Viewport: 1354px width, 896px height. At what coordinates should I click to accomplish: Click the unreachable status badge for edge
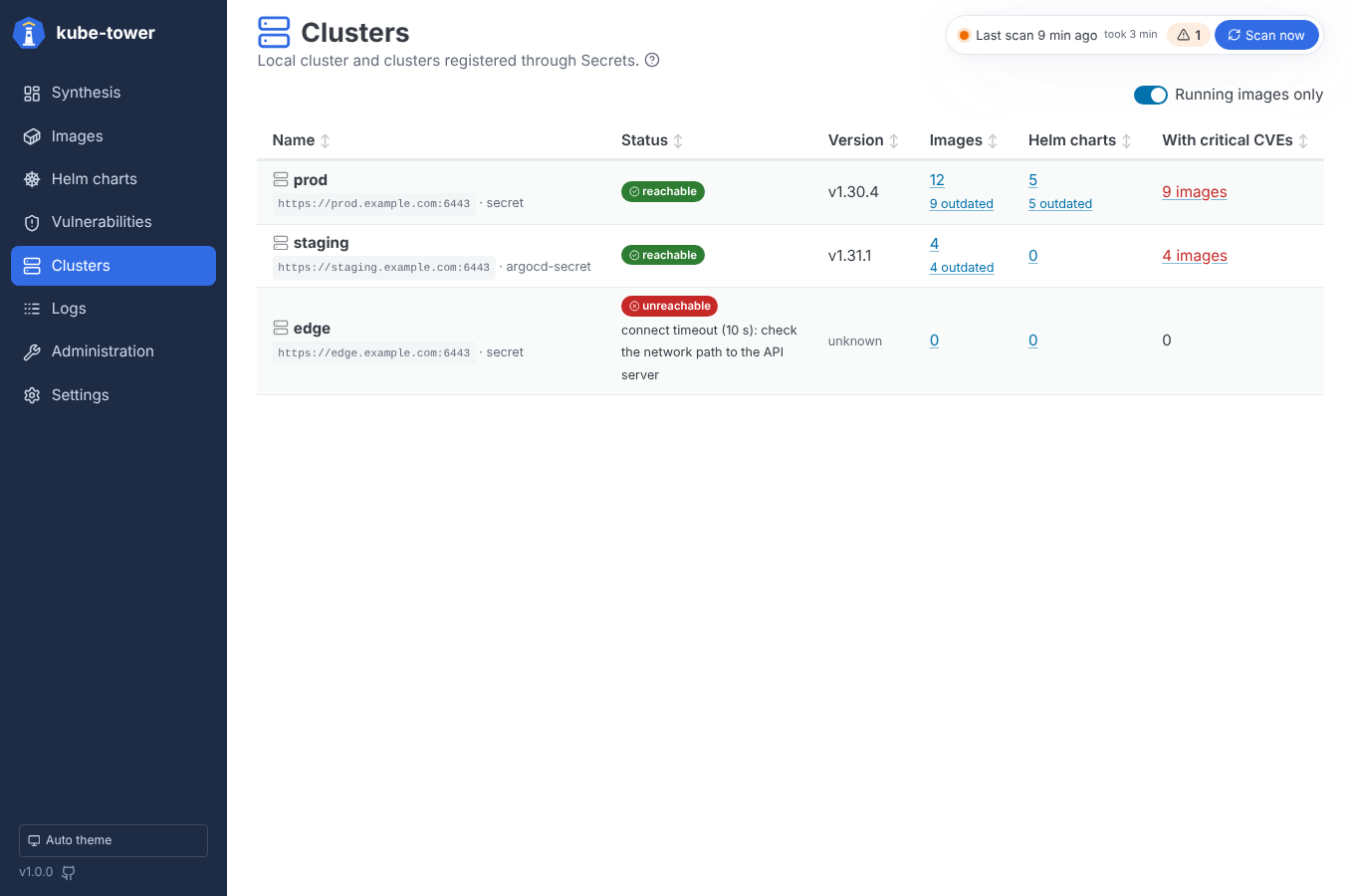point(669,306)
